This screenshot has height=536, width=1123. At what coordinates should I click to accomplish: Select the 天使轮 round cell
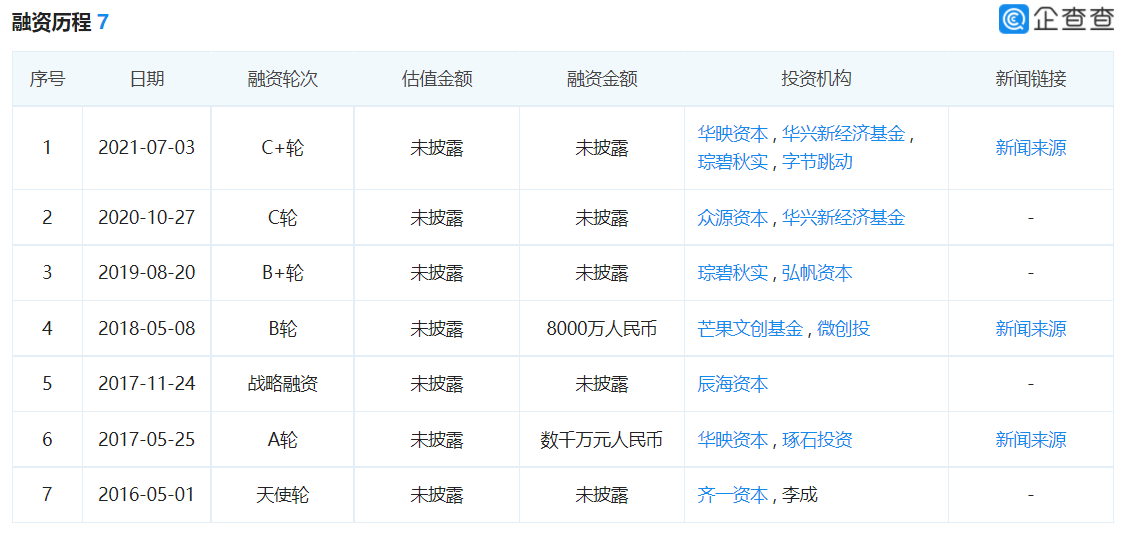[282, 494]
